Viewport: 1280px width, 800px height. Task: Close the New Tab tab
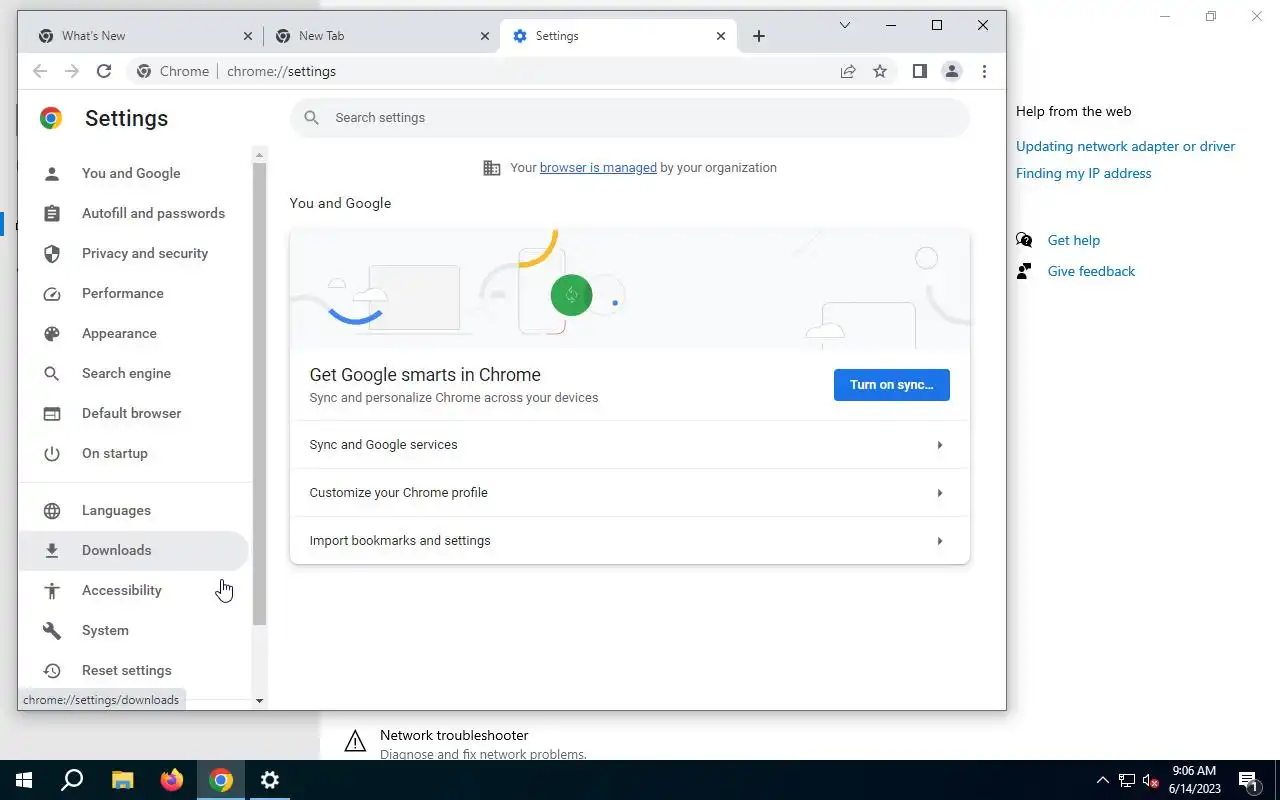tap(485, 36)
